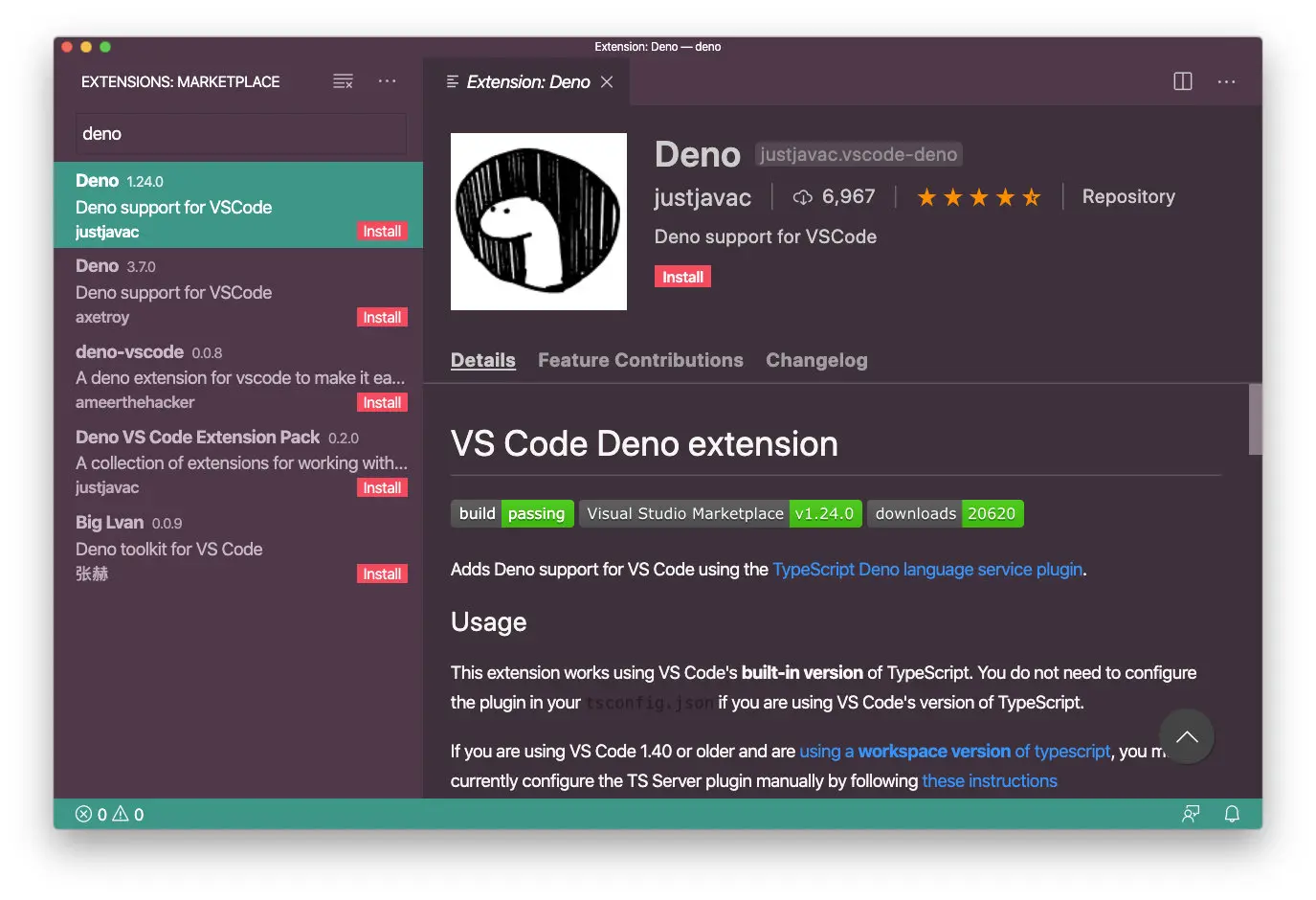Click the build passing badge
This screenshot has height=900, width=1316.
512,513
